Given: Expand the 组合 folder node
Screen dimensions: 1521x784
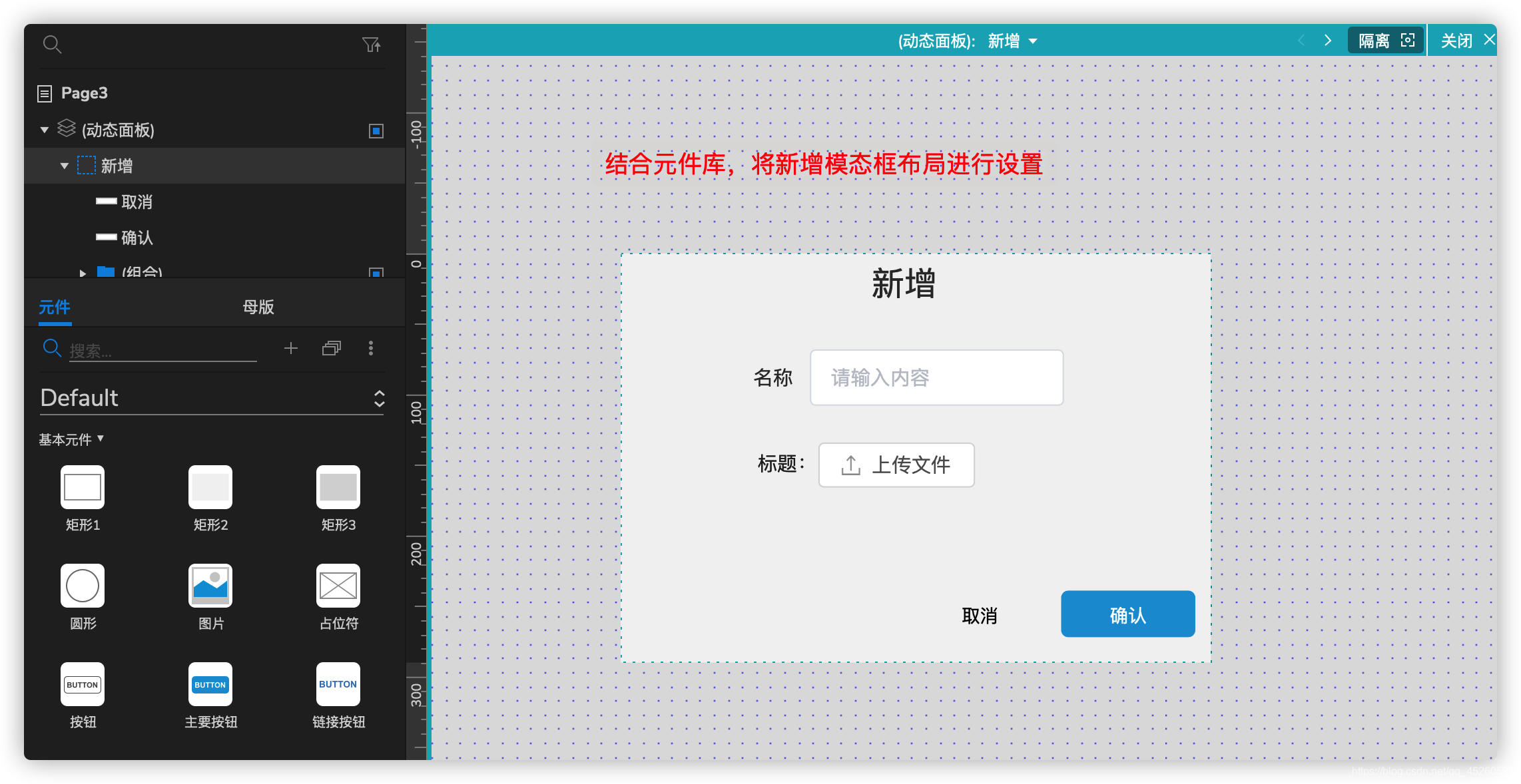Looking at the screenshot, I should [x=83, y=273].
